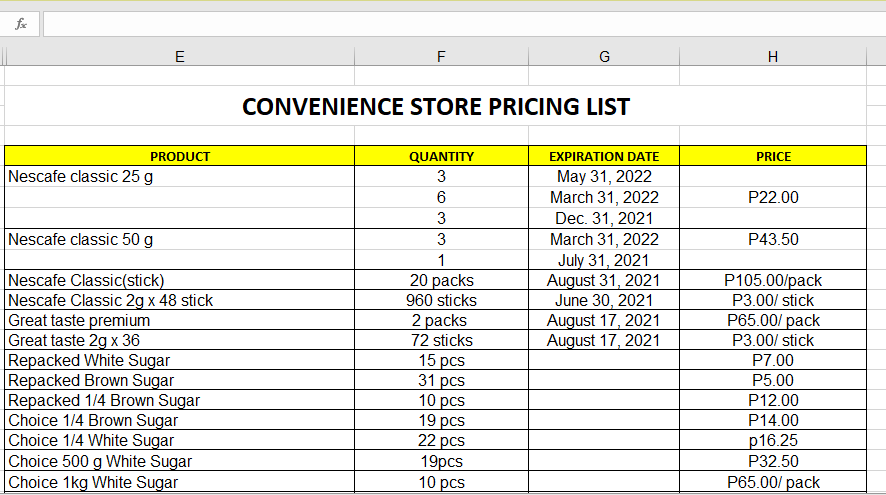
Task: Select the Convenience Store Pricing List title cell
Action: tap(436, 107)
